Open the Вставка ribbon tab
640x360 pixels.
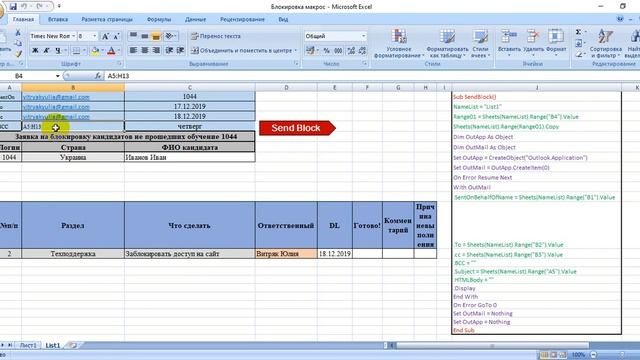(58, 19)
